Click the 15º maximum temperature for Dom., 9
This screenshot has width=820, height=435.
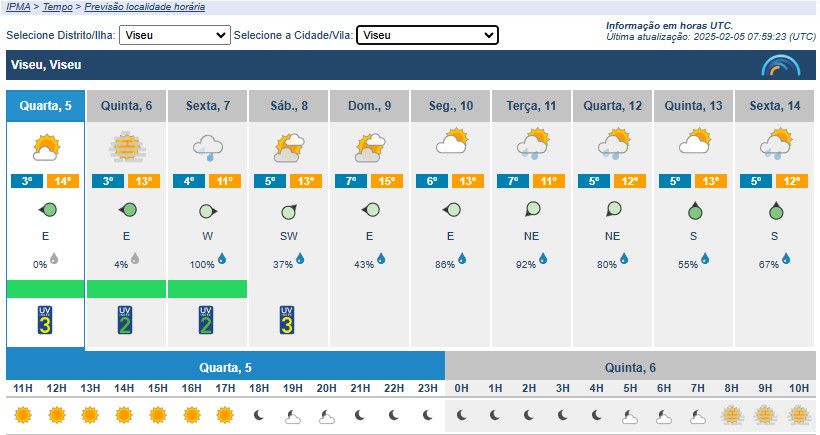pos(387,181)
